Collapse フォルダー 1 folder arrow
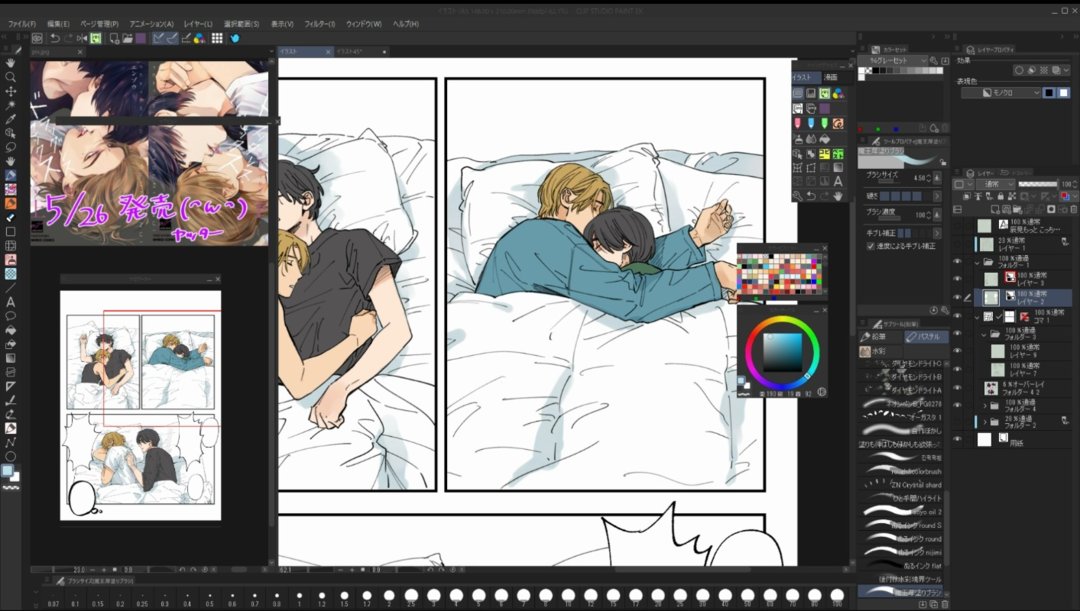 pyautogui.click(x=977, y=262)
